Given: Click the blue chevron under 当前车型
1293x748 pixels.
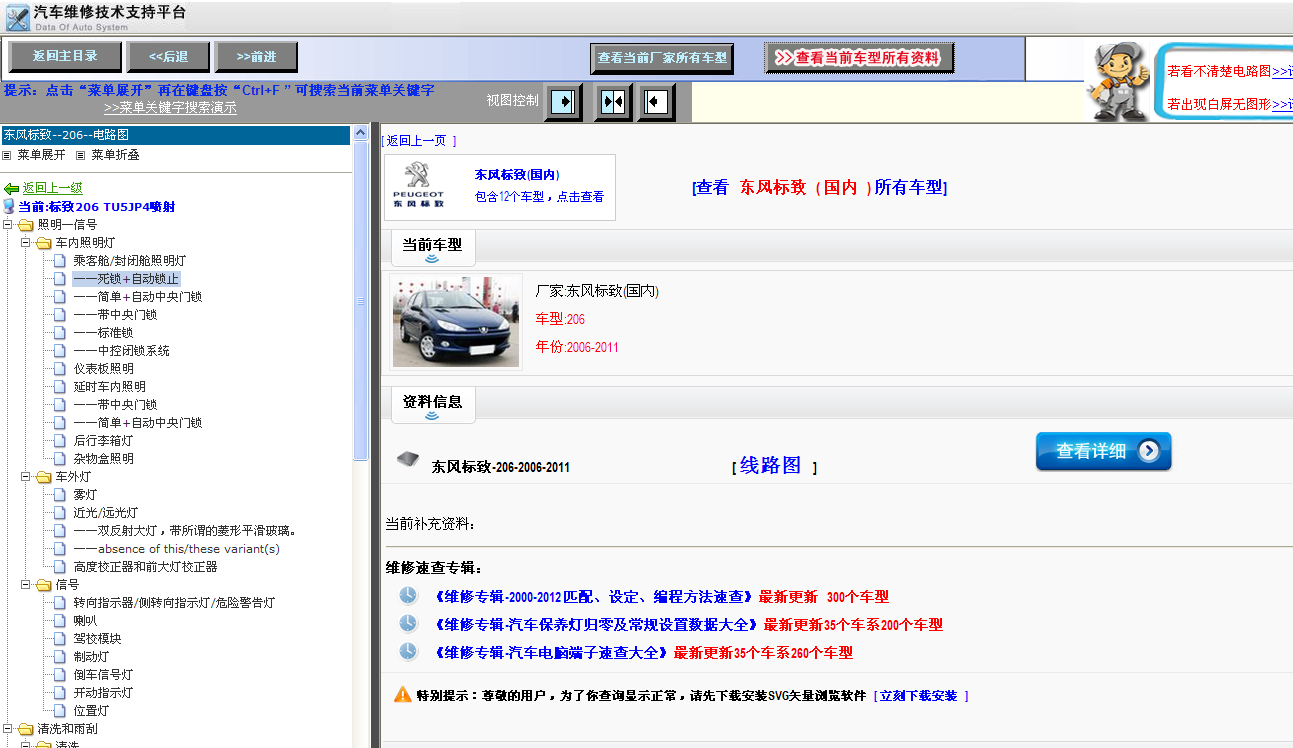Looking at the screenshot, I should coord(432,259).
